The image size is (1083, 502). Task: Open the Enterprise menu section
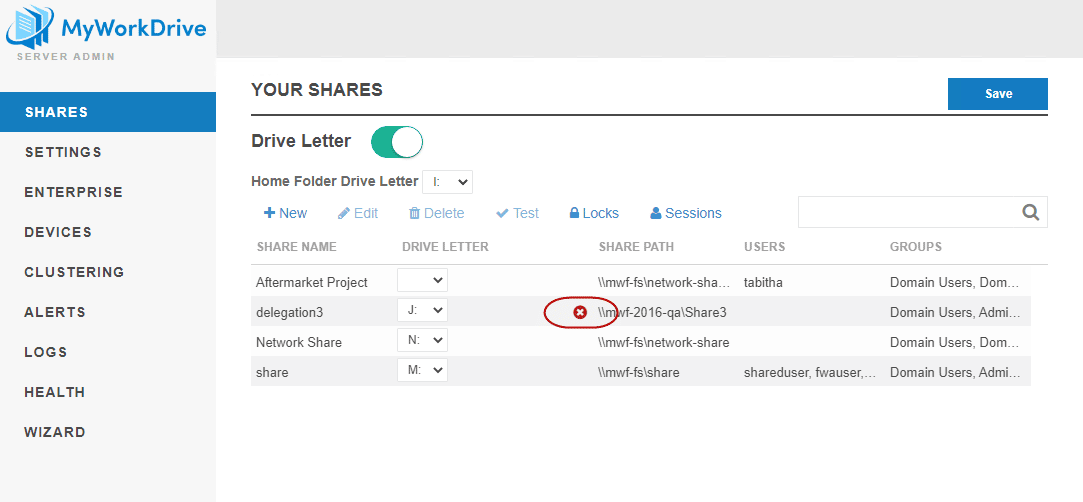[73, 192]
